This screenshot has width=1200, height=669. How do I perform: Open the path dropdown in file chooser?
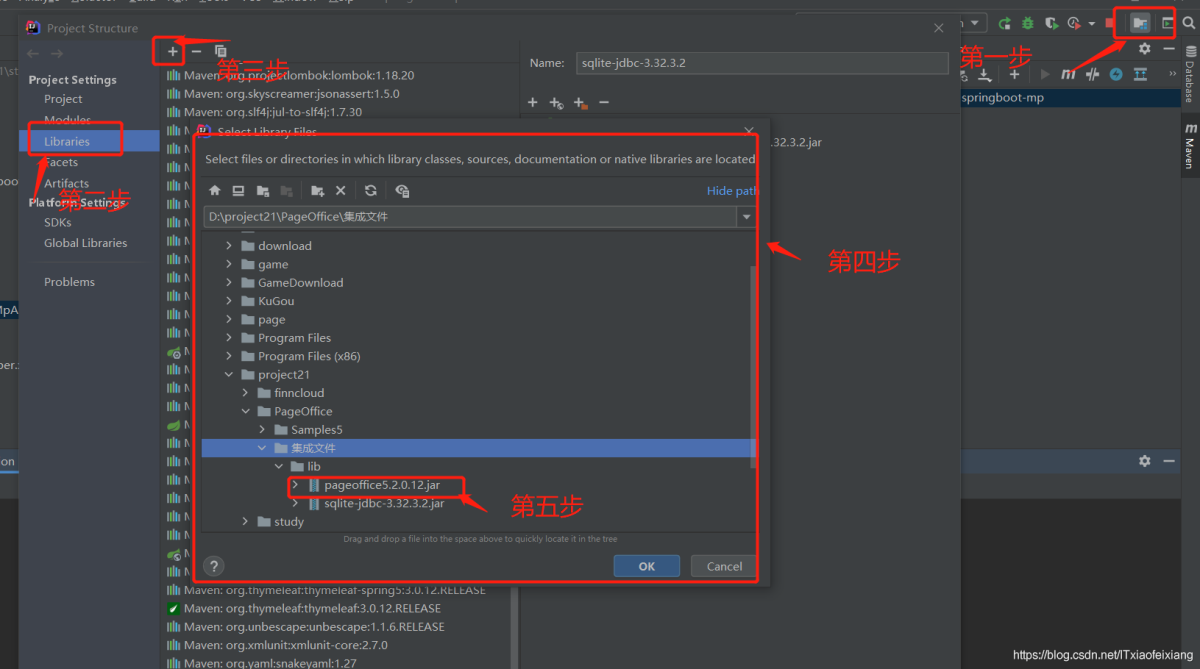[x=745, y=216]
